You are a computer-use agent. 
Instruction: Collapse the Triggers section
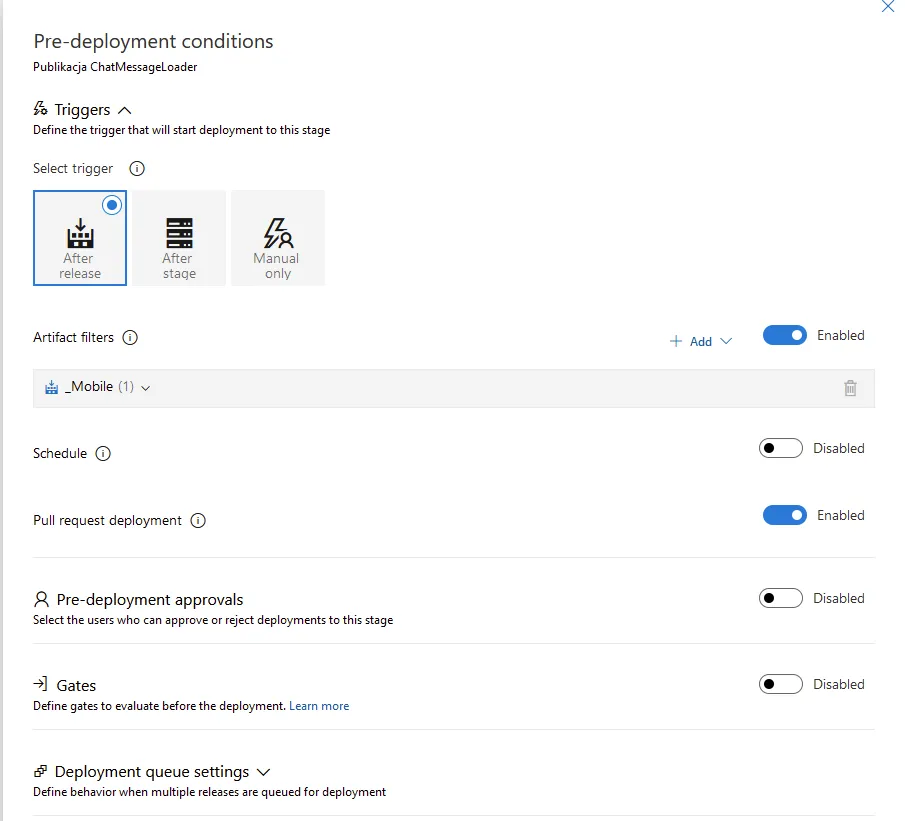click(x=125, y=110)
